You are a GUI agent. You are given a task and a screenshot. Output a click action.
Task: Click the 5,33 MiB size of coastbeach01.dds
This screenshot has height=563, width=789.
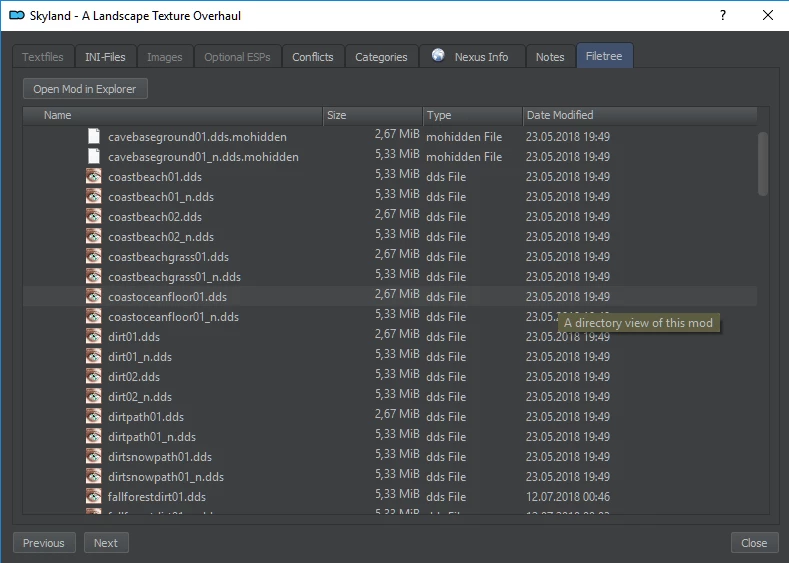[397, 174]
